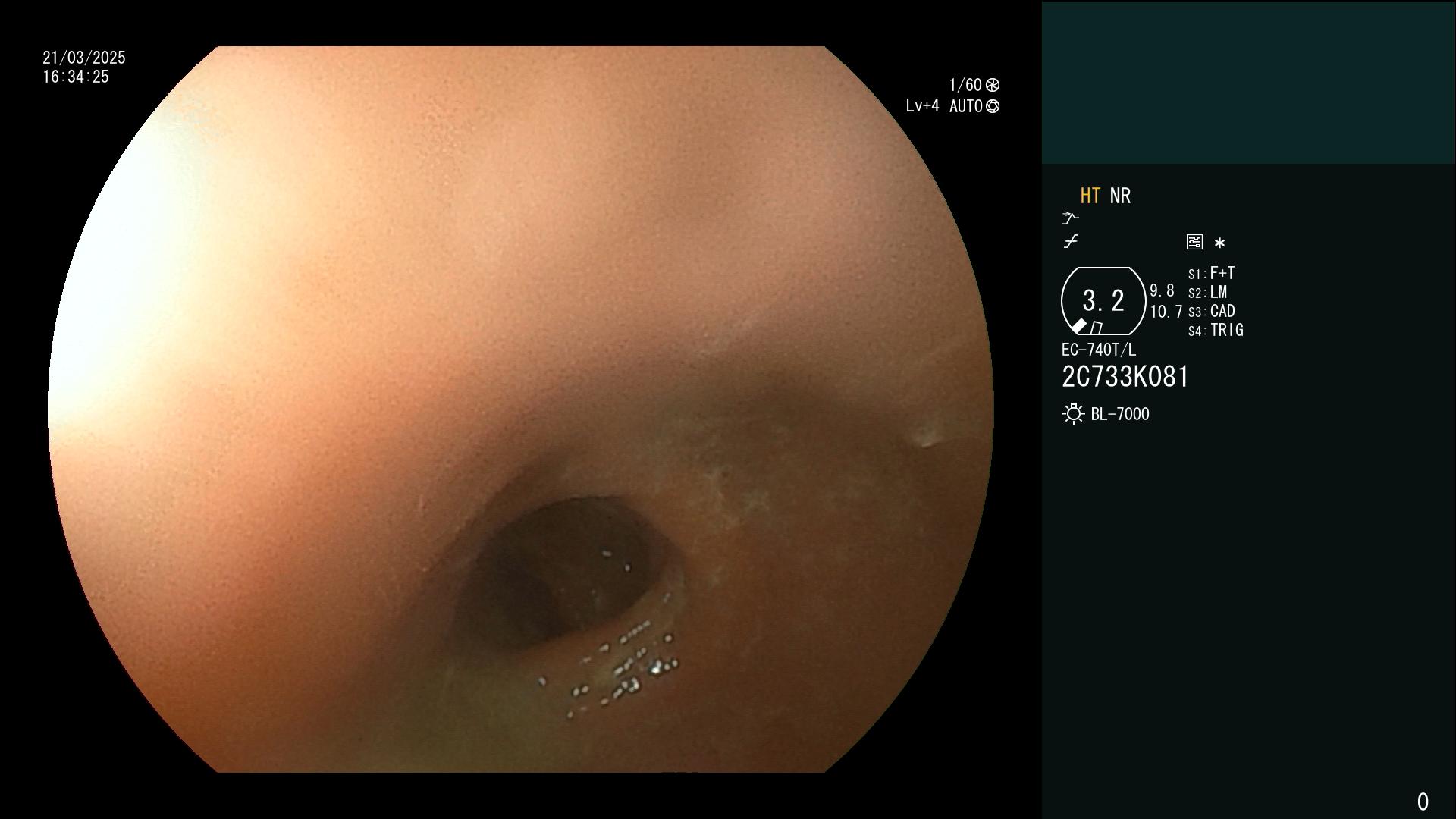Click the 1/60 shutter speed value
The width and height of the screenshot is (1456, 819).
965,85
